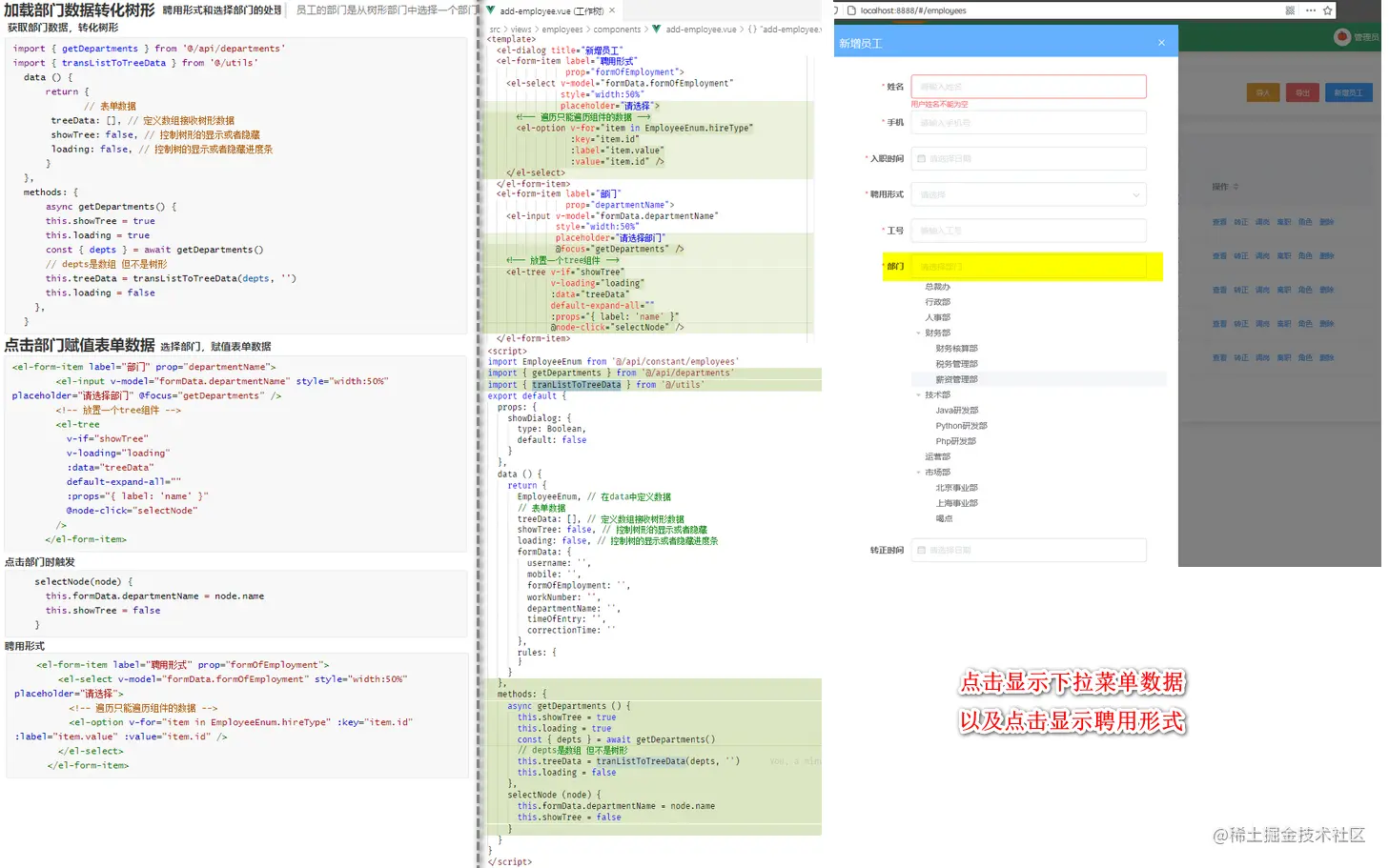Click 'src' in the editor breadcrumb
This screenshot has width=1389, height=868.
[x=495, y=30]
